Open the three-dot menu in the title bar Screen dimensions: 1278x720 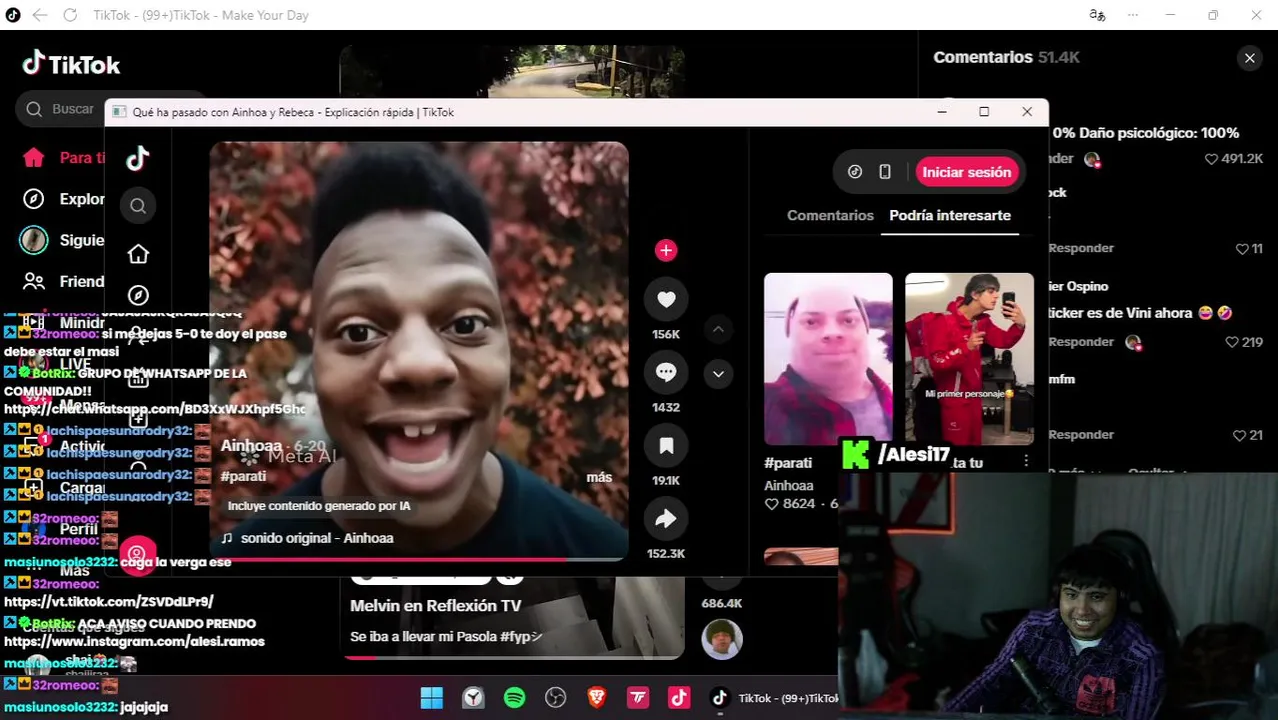coord(1133,15)
